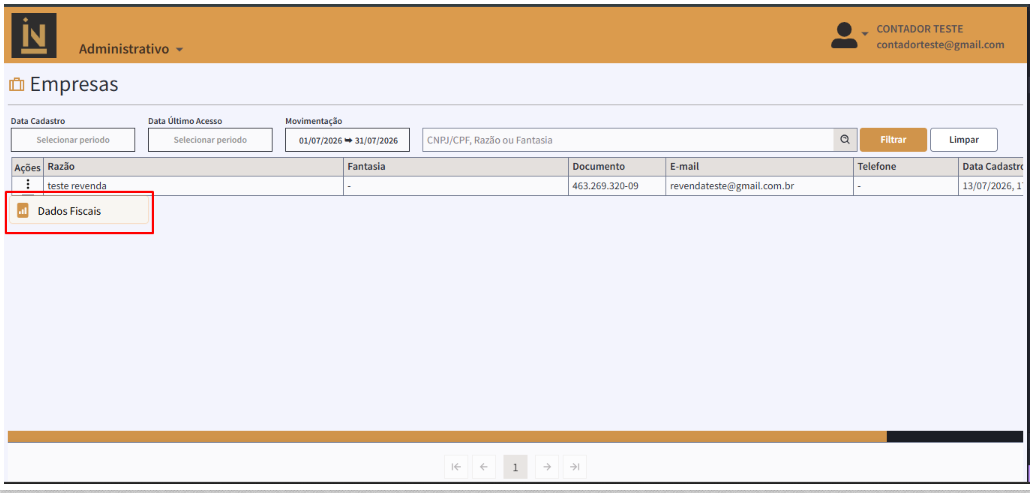Open the Administrativo dropdown menu
Image resolution: width=1030 pixels, height=493 pixels.
(x=131, y=49)
